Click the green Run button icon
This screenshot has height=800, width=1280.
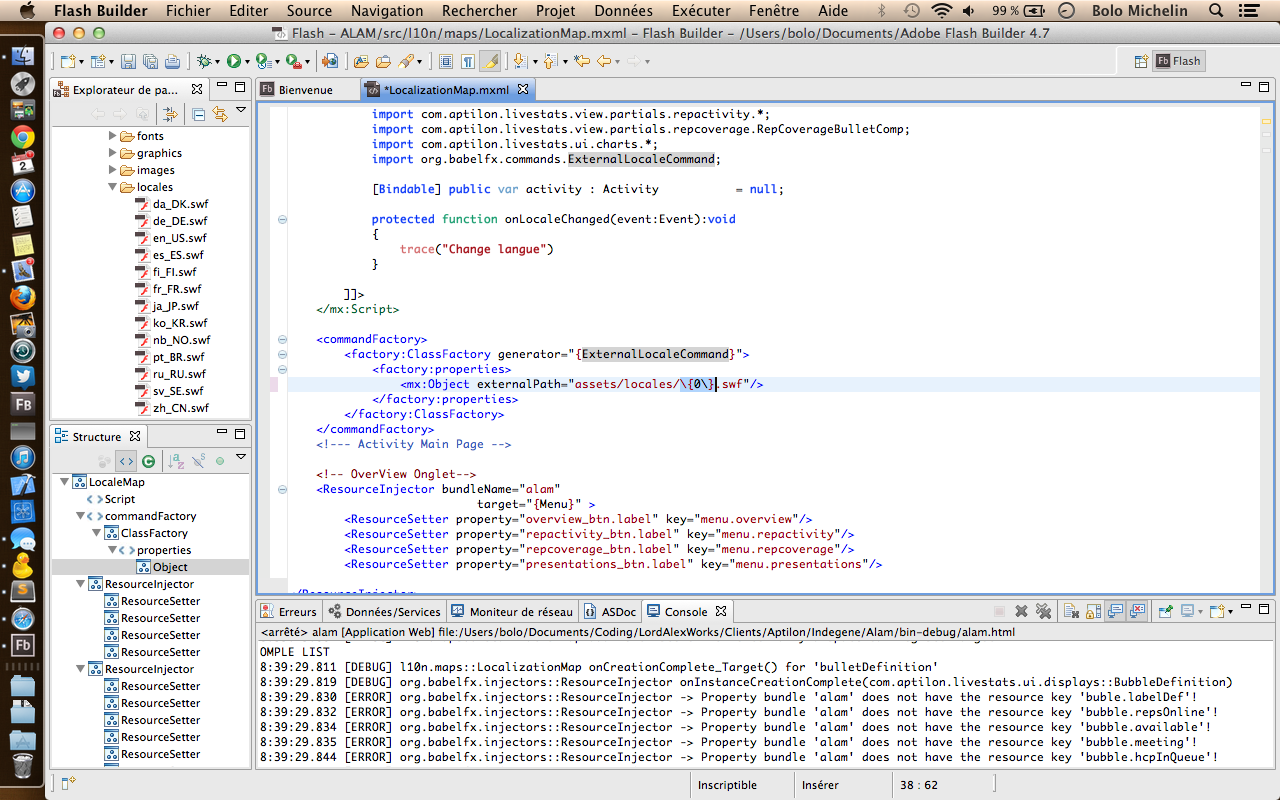233,61
